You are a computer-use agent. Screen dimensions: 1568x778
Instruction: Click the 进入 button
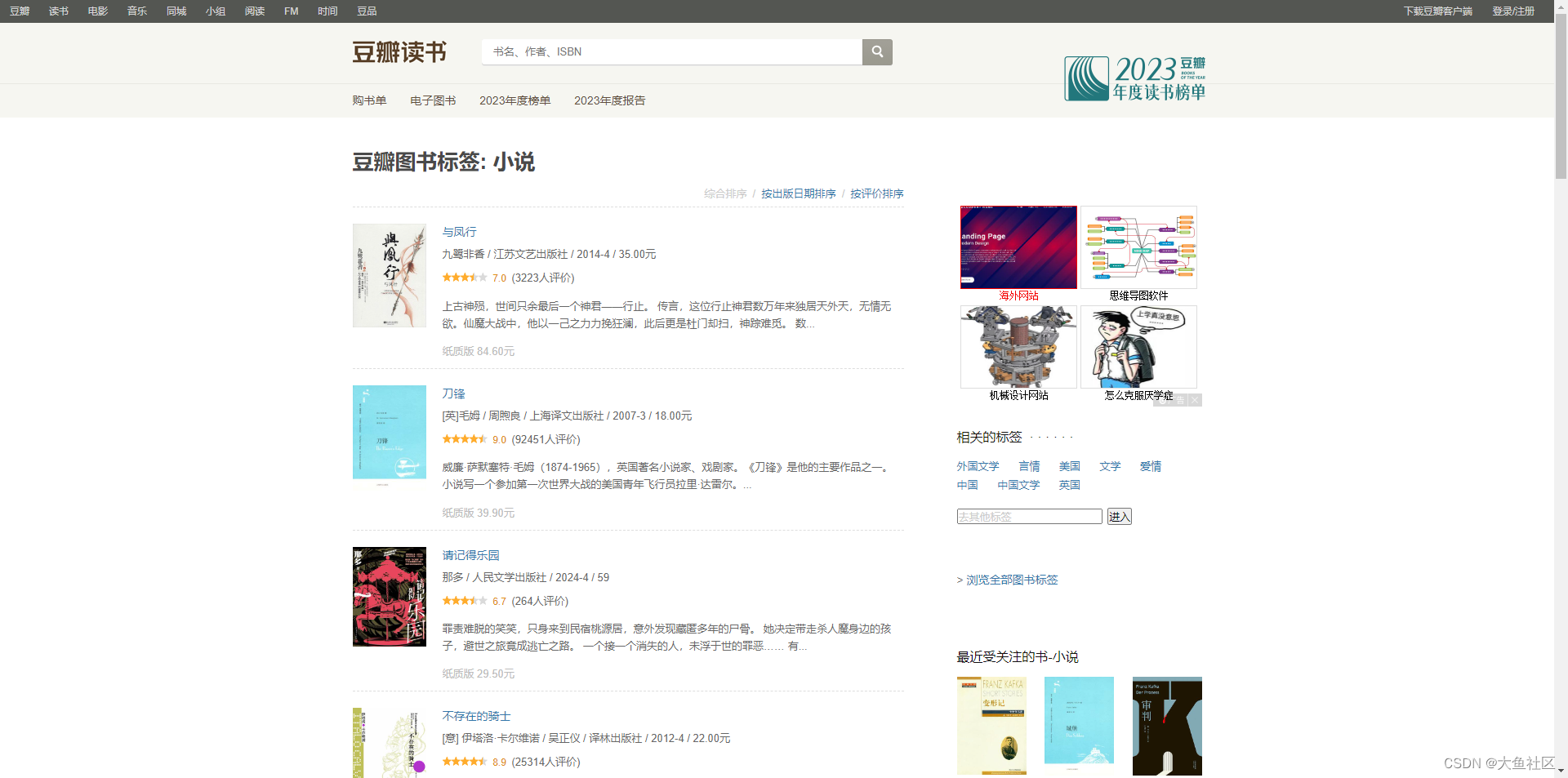coord(1119,517)
